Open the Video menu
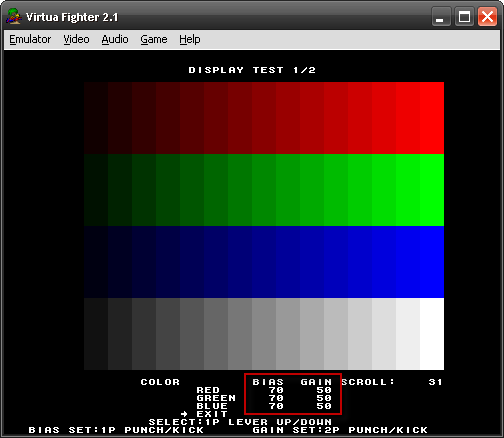The width and height of the screenshot is (504, 438). click(76, 39)
